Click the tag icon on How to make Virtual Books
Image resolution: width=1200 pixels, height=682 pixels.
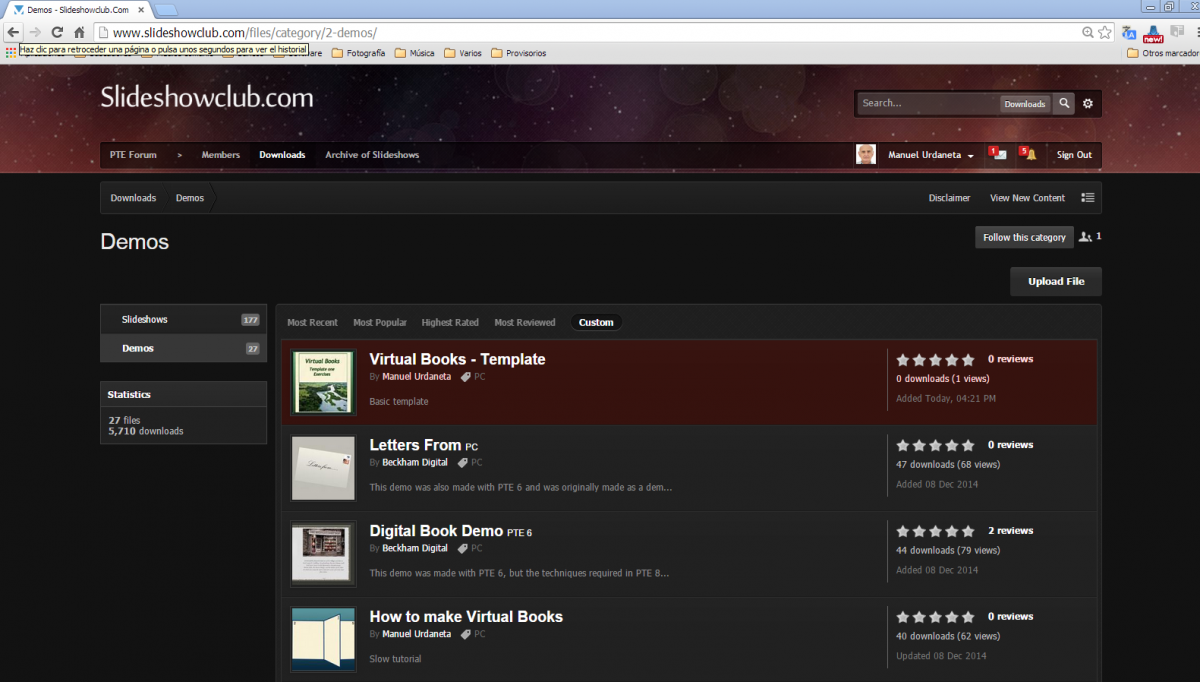tap(465, 634)
